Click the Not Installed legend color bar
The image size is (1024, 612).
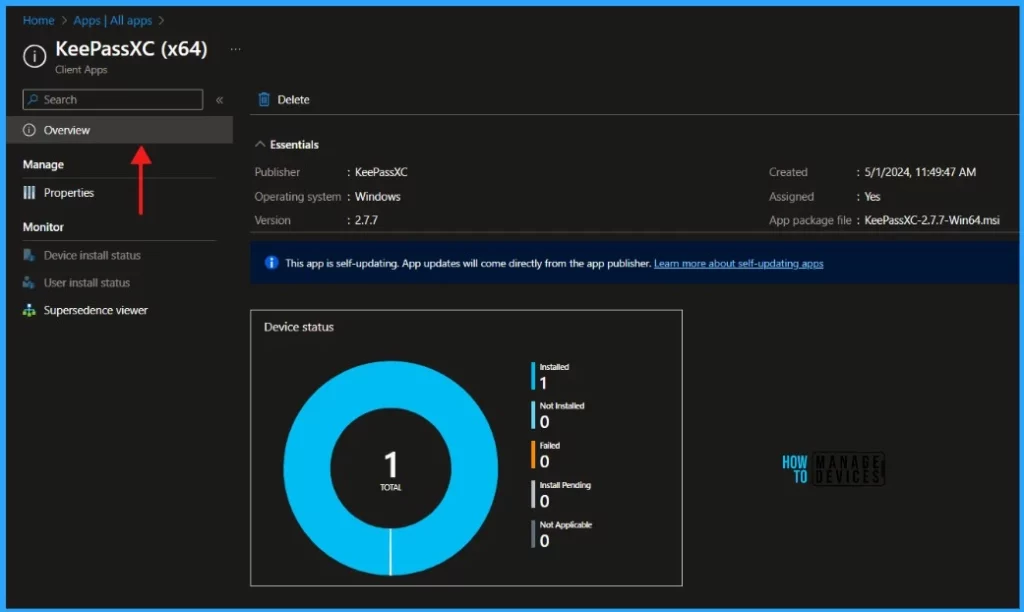tap(533, 415)
